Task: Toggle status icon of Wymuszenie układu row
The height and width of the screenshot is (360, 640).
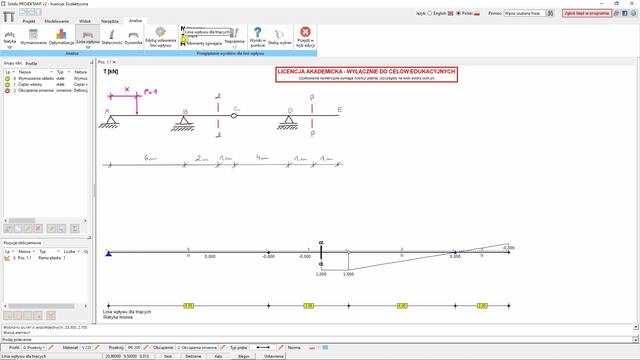Action: 7,78
